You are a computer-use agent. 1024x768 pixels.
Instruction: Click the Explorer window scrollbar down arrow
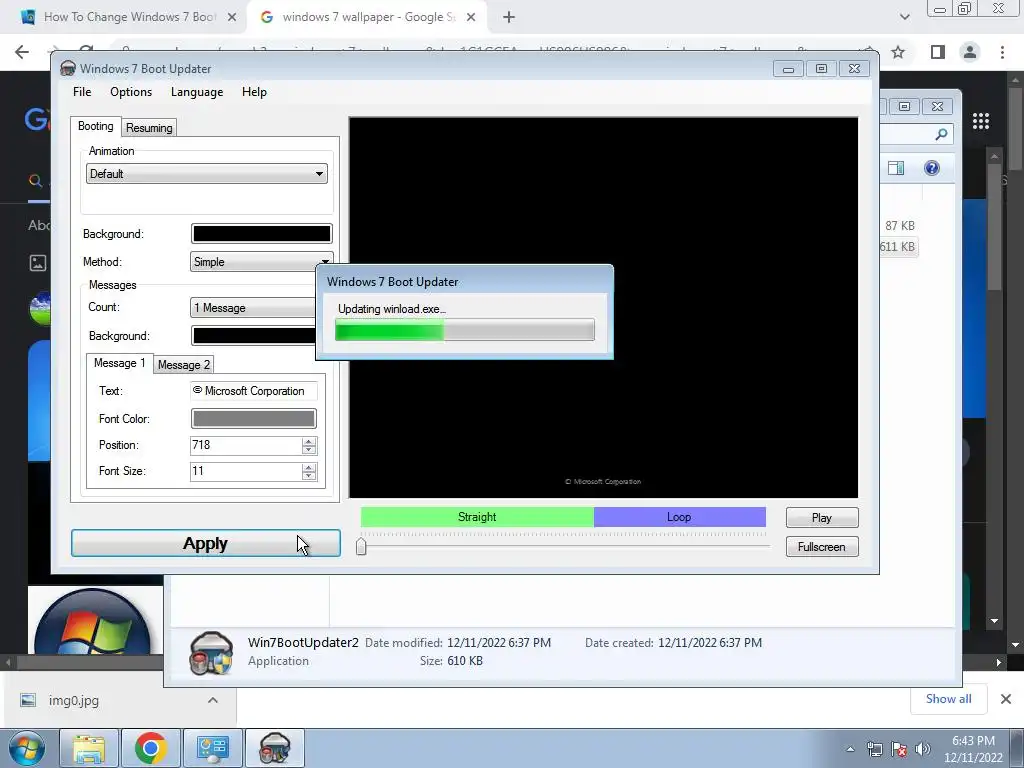995,621
